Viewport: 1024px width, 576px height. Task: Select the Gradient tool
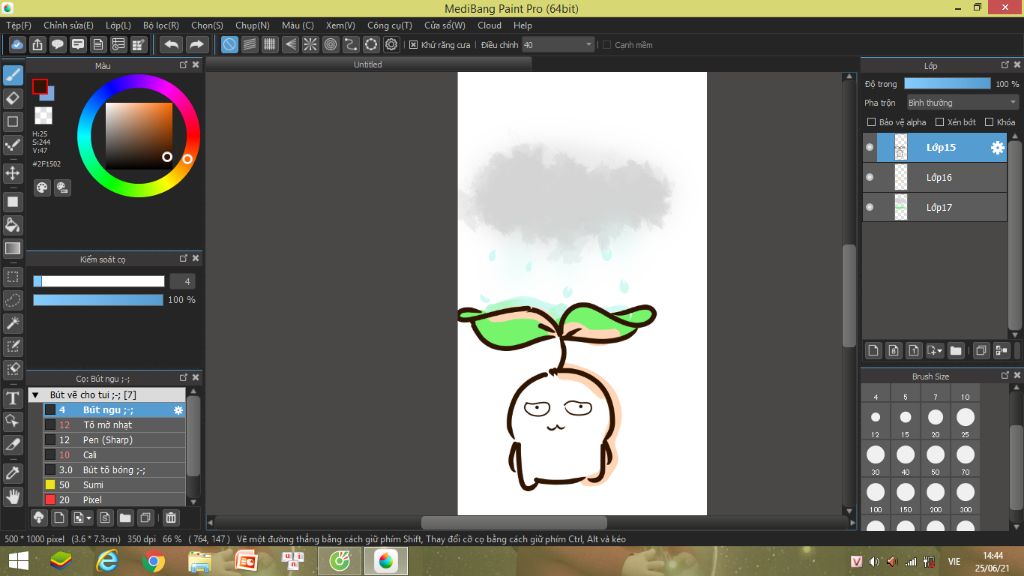12,248
